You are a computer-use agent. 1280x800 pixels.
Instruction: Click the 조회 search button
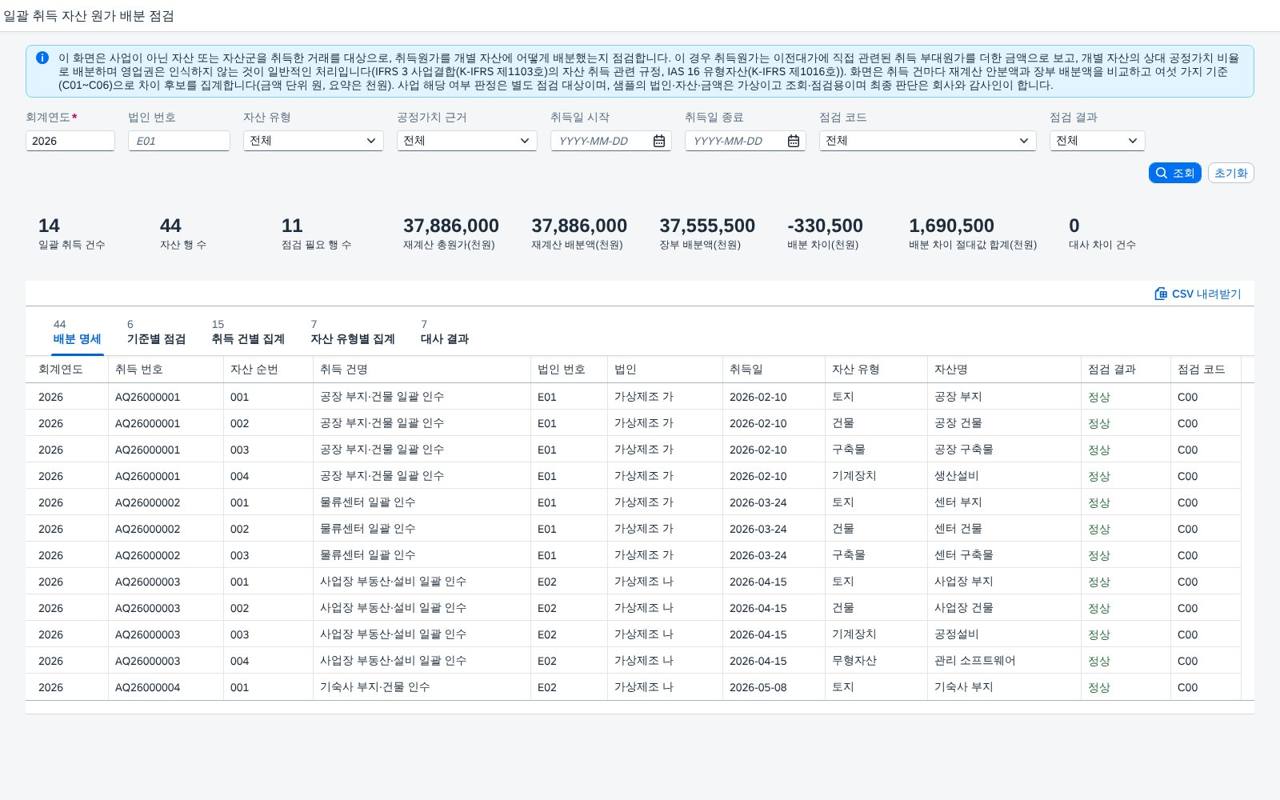click(x=1175, y=173)
